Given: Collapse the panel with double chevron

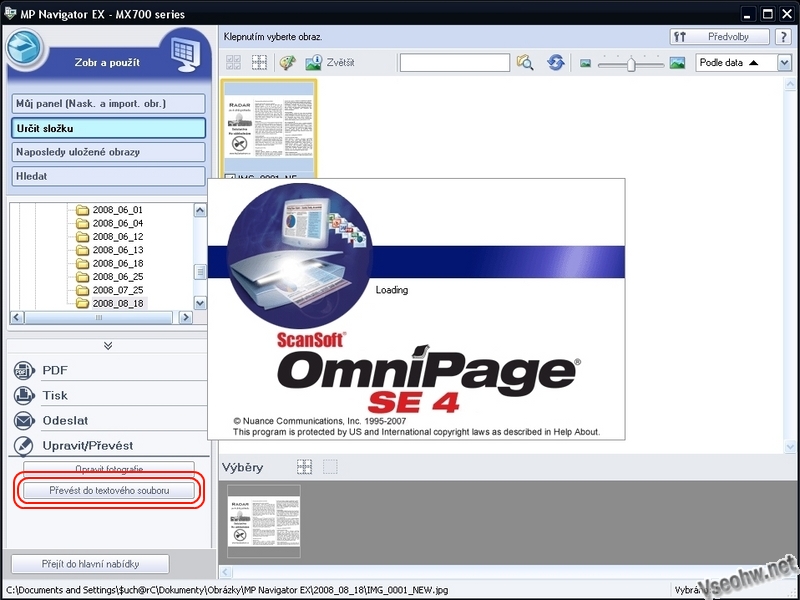Looking at the screenshot, I should pos(108,346).
